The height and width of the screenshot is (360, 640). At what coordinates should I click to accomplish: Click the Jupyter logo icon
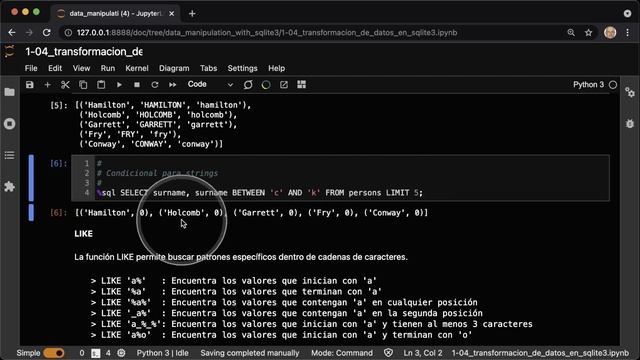(9, 51)
